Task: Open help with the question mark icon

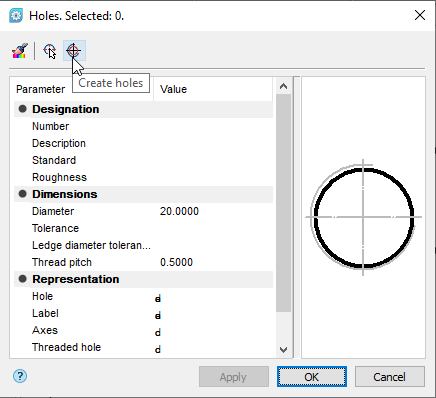Action: [x=20, y=376]
